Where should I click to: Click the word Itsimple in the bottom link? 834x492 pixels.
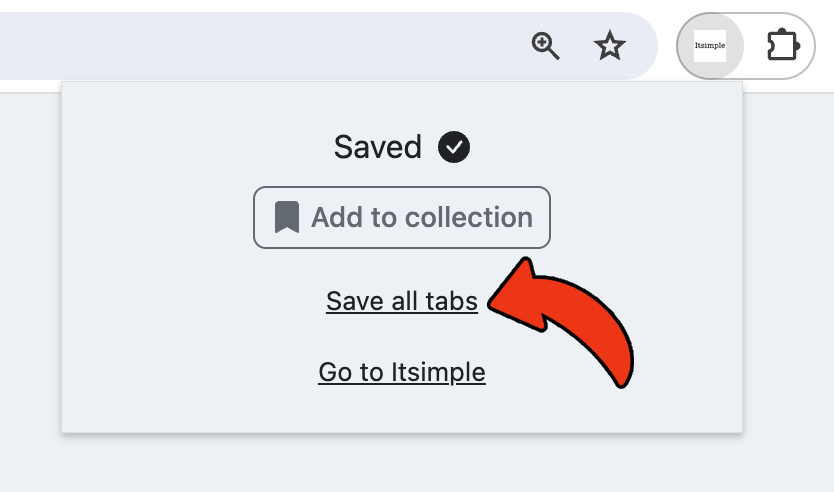click(x=438, y=372)
